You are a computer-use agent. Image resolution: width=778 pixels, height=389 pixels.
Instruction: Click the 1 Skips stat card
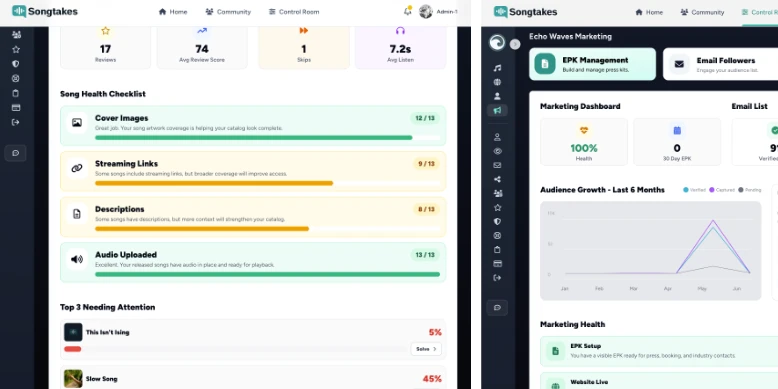click(304, 48)
